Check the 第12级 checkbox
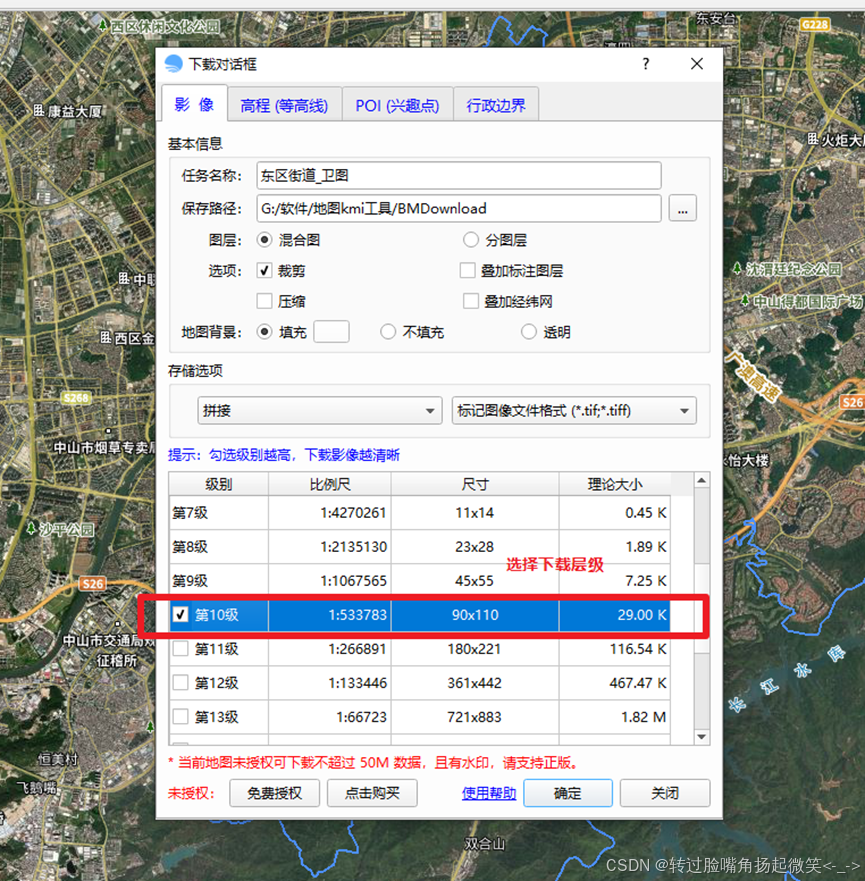Viewport: 865px width, 881px height. 180,683
